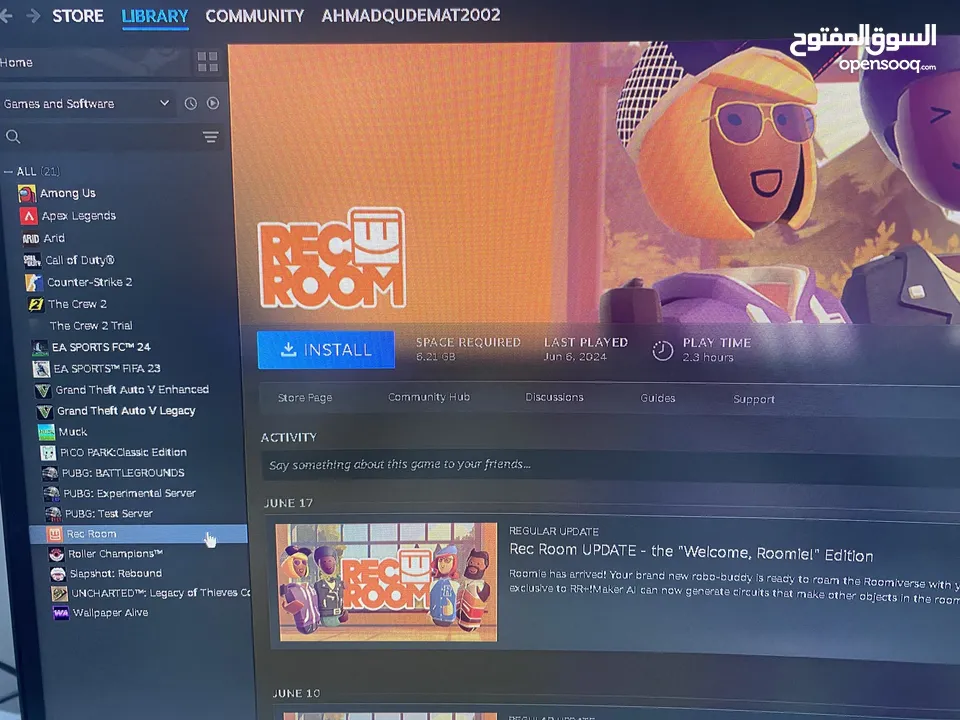Image resolution: width=960 pixels, height=720 pixels.
Task: Select PICO PARK:Classic Edition entry
Action: point(123,452)
